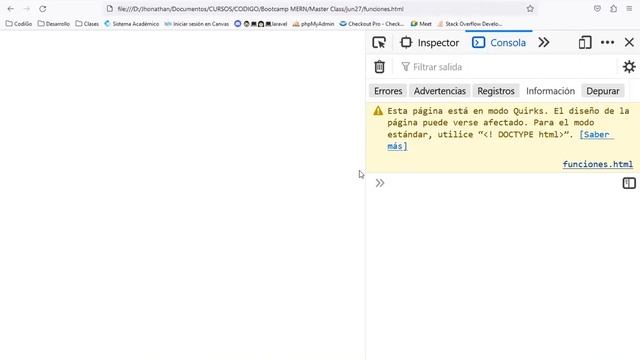Open the phpMyAdmin bookmark

pos(313,24)
